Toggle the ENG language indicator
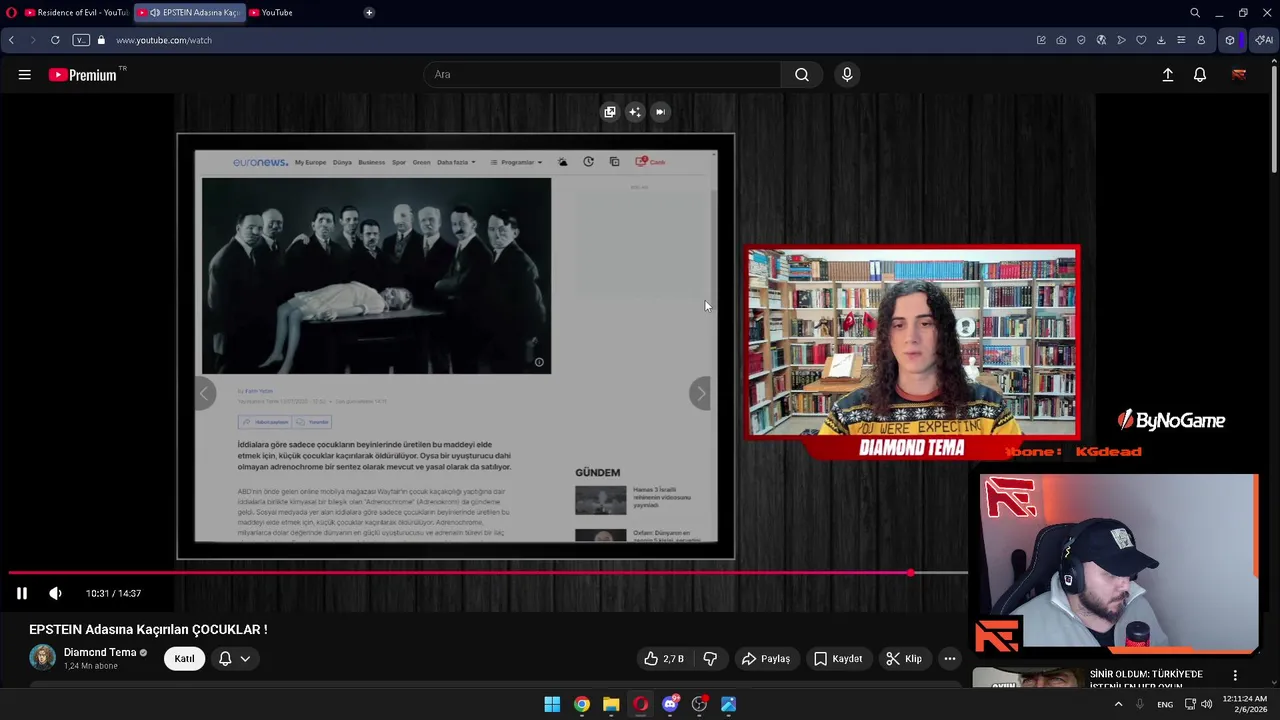The height and width of the screenshot is (720, 1280). [x=1165, y=705]
